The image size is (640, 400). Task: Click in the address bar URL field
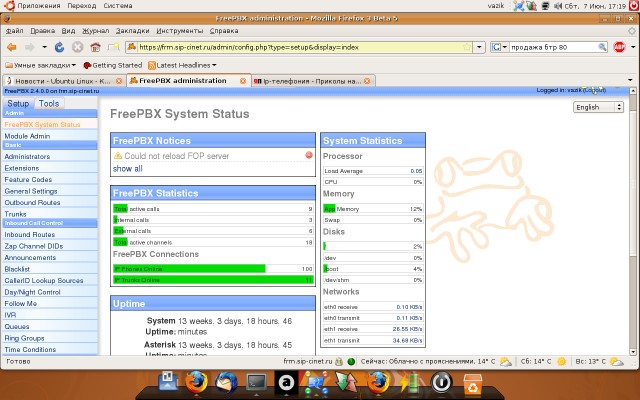click(300, 47)
